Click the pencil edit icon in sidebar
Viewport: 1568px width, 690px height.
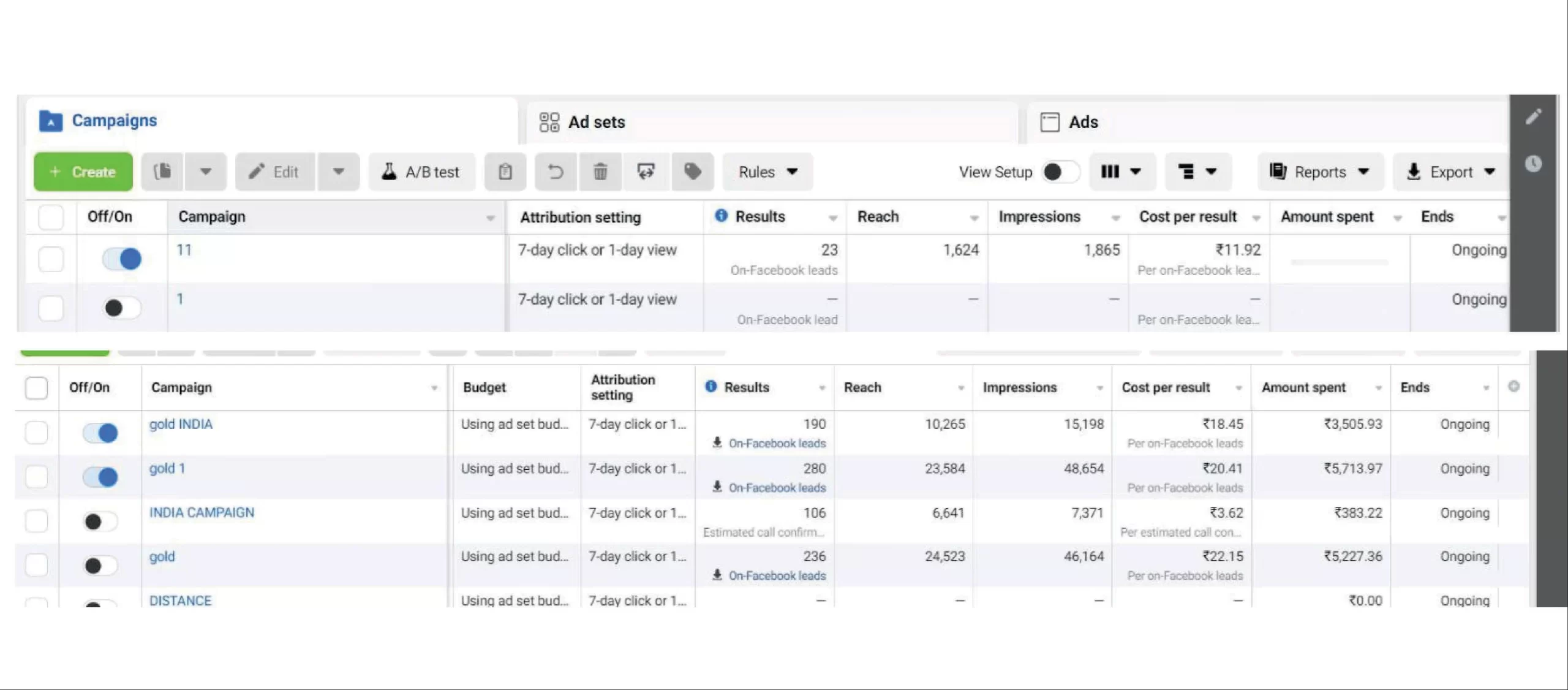point(1533,117)
